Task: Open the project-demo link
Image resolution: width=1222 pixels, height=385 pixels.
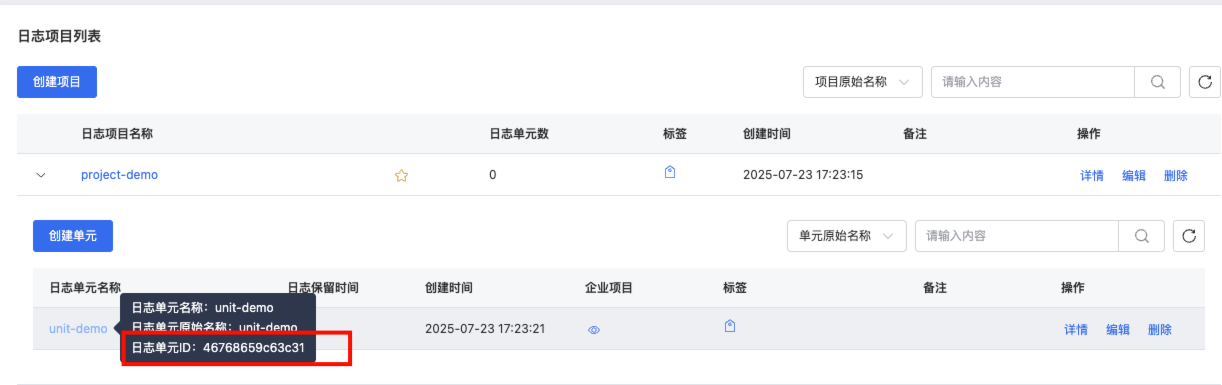Action: coord(119,175)
